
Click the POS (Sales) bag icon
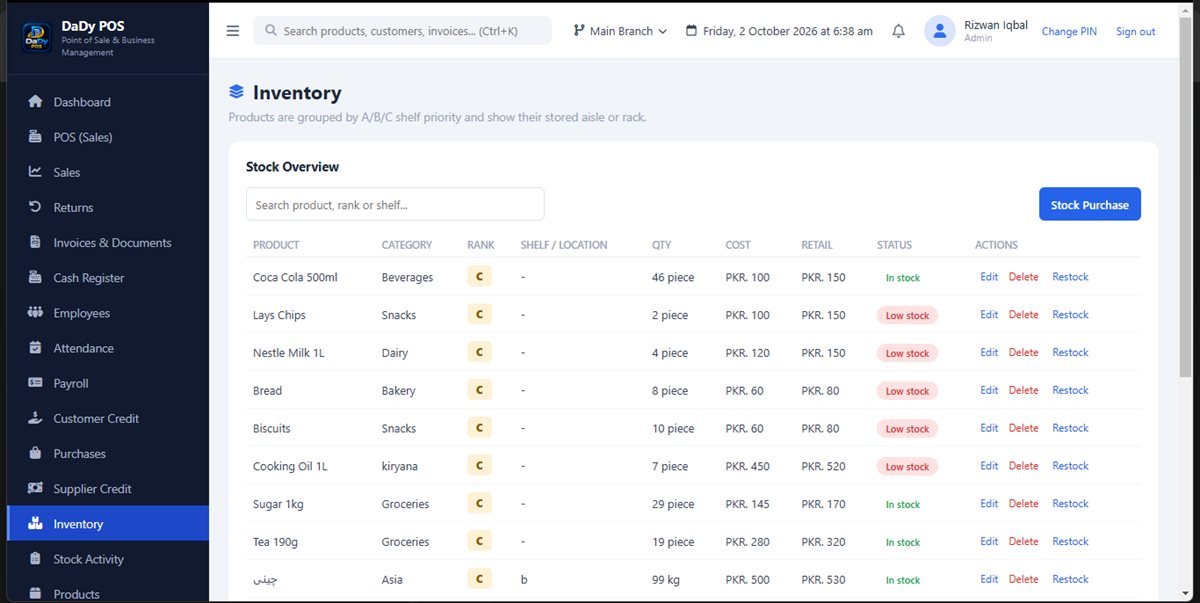point(35,137)
